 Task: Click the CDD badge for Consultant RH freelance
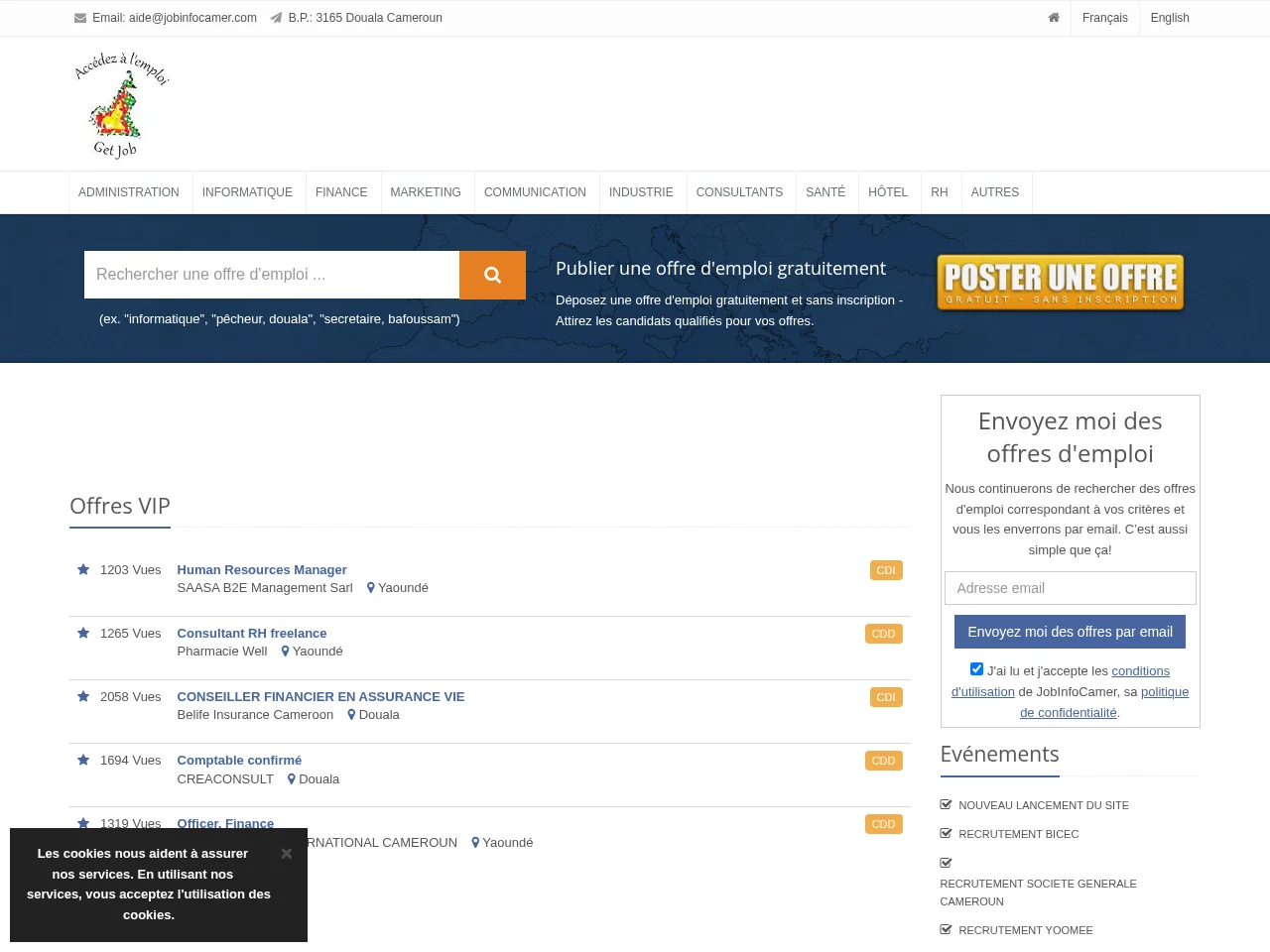click(x=883, y=634)
